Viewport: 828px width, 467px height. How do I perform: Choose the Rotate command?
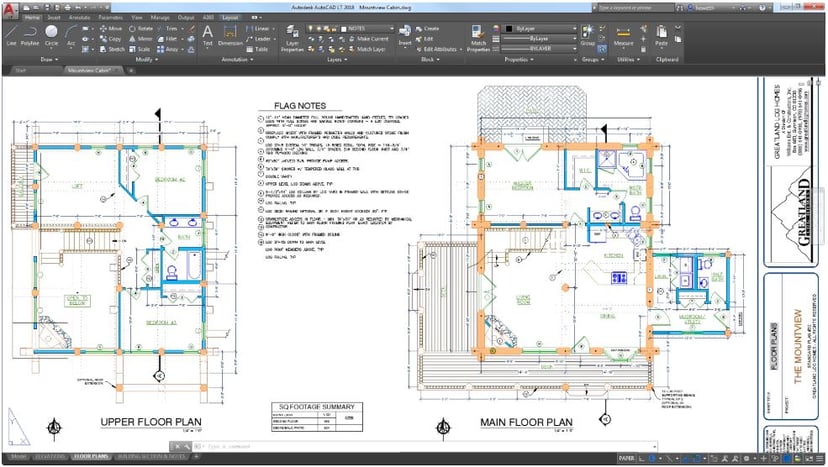click(141, 29)
